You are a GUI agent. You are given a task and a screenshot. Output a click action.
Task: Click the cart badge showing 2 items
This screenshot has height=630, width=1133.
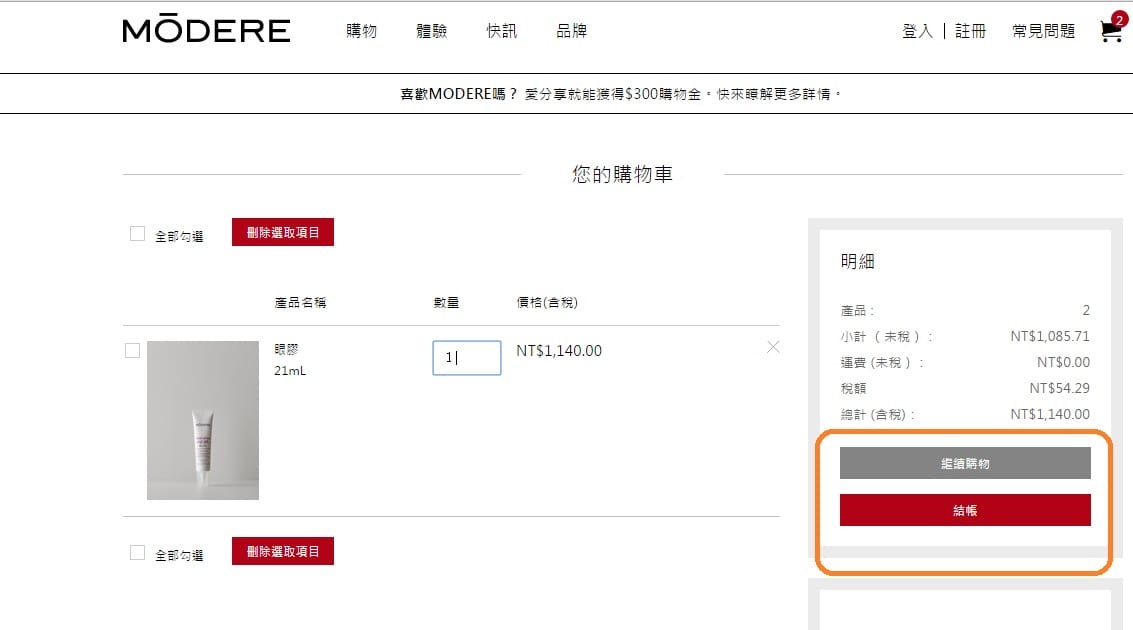coord(1119,17)
